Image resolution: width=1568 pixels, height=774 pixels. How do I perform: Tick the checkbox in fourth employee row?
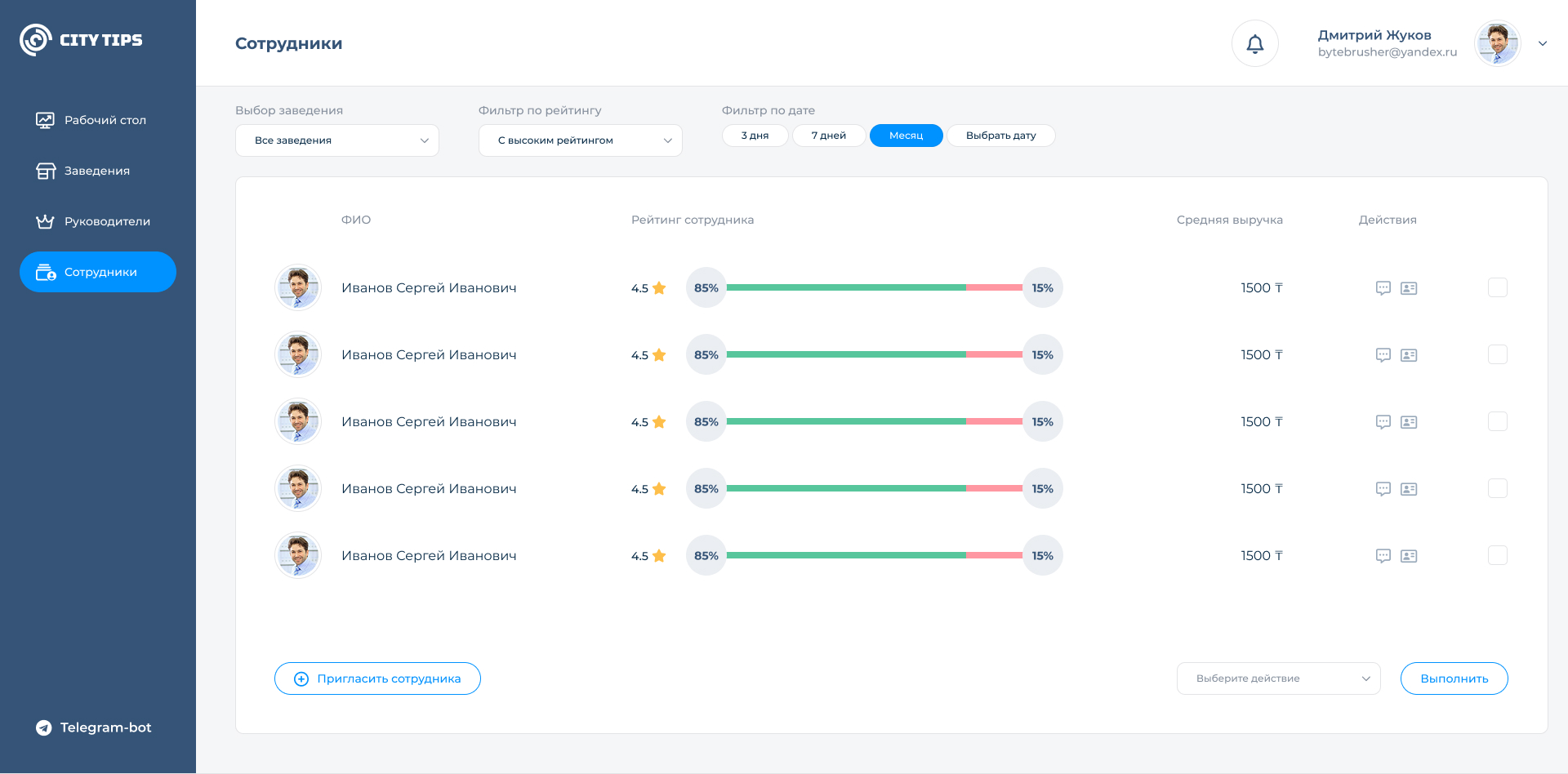click(1498, 488)
